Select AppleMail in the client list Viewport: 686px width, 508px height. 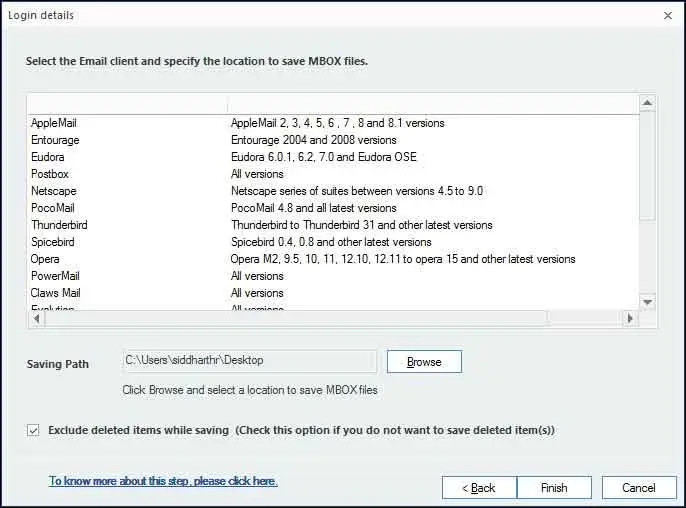point(54,123)
